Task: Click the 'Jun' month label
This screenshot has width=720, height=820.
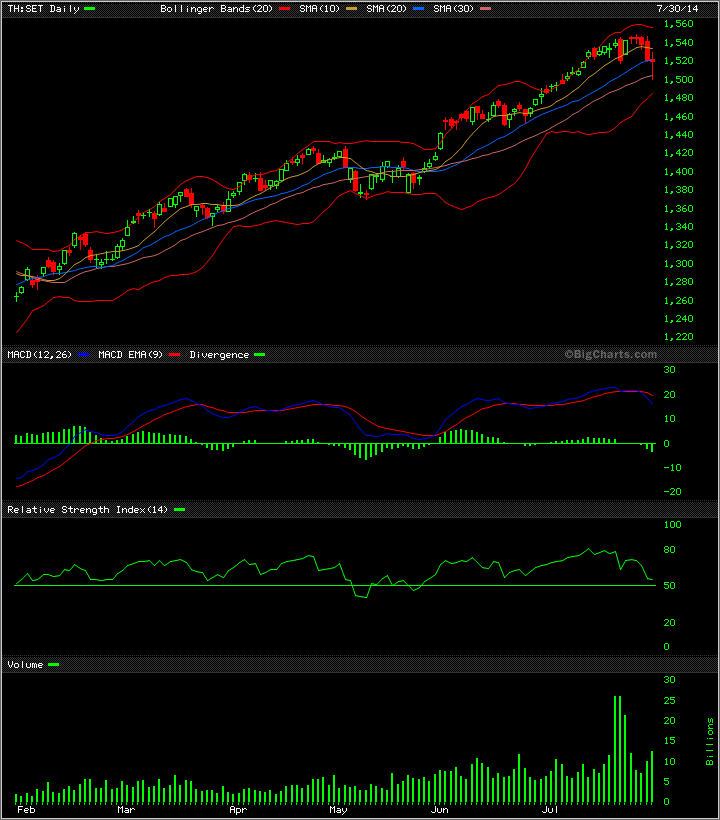Action: tap(440, 810)
